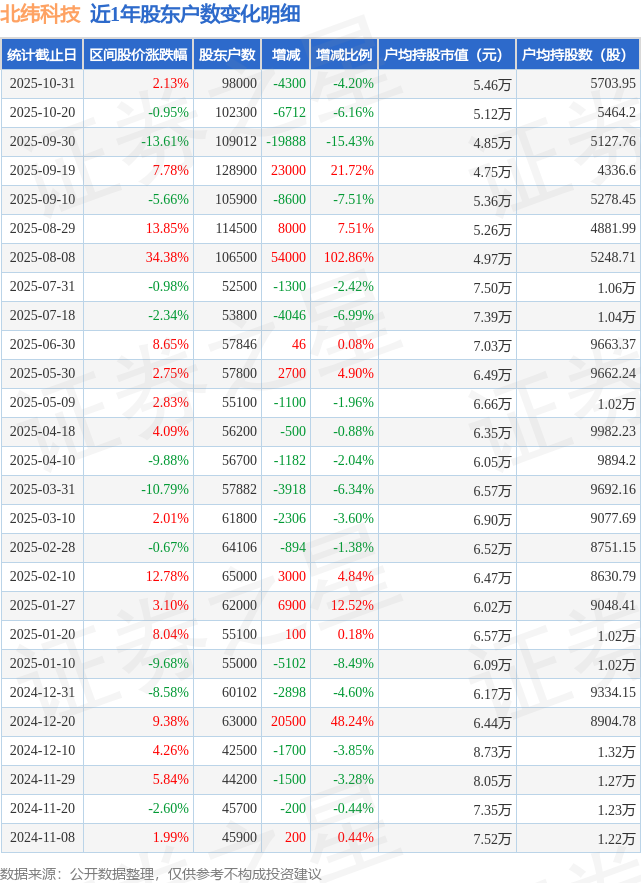Click the 增减比例 column header
Image resolution: width=641 pixels, height=883 pixels.
click(344, 55)
